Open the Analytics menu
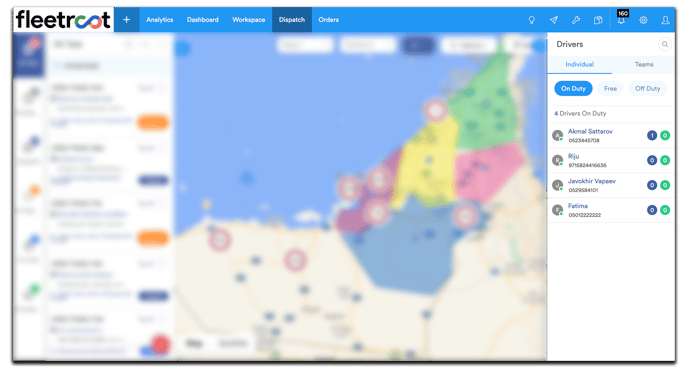Image resolution: width=688 pixels, height=368 pixels. pos(160,20)
